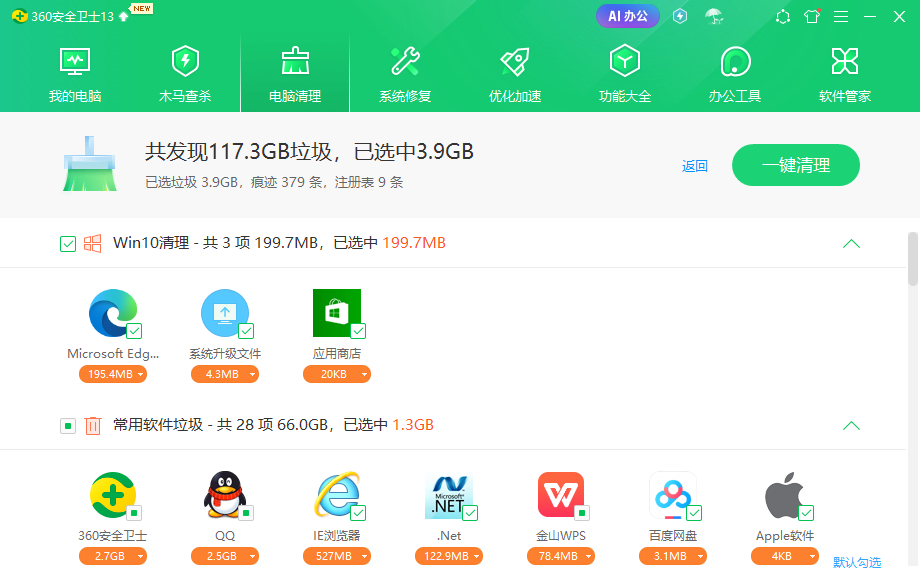Uncheck the Microsoft Edge checkbox
This screenshot has width=920, height=580.
134,331
